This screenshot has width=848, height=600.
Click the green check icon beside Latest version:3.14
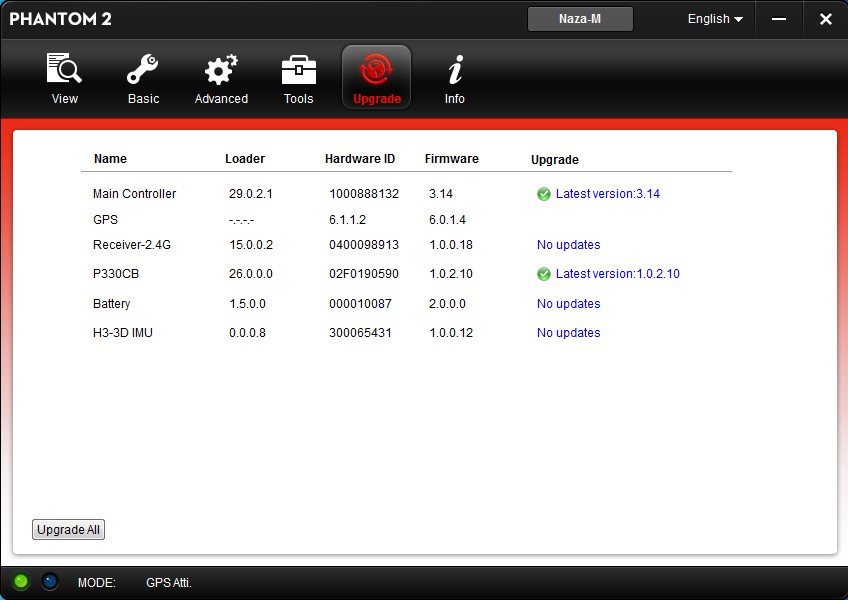[x=544, y=194]
